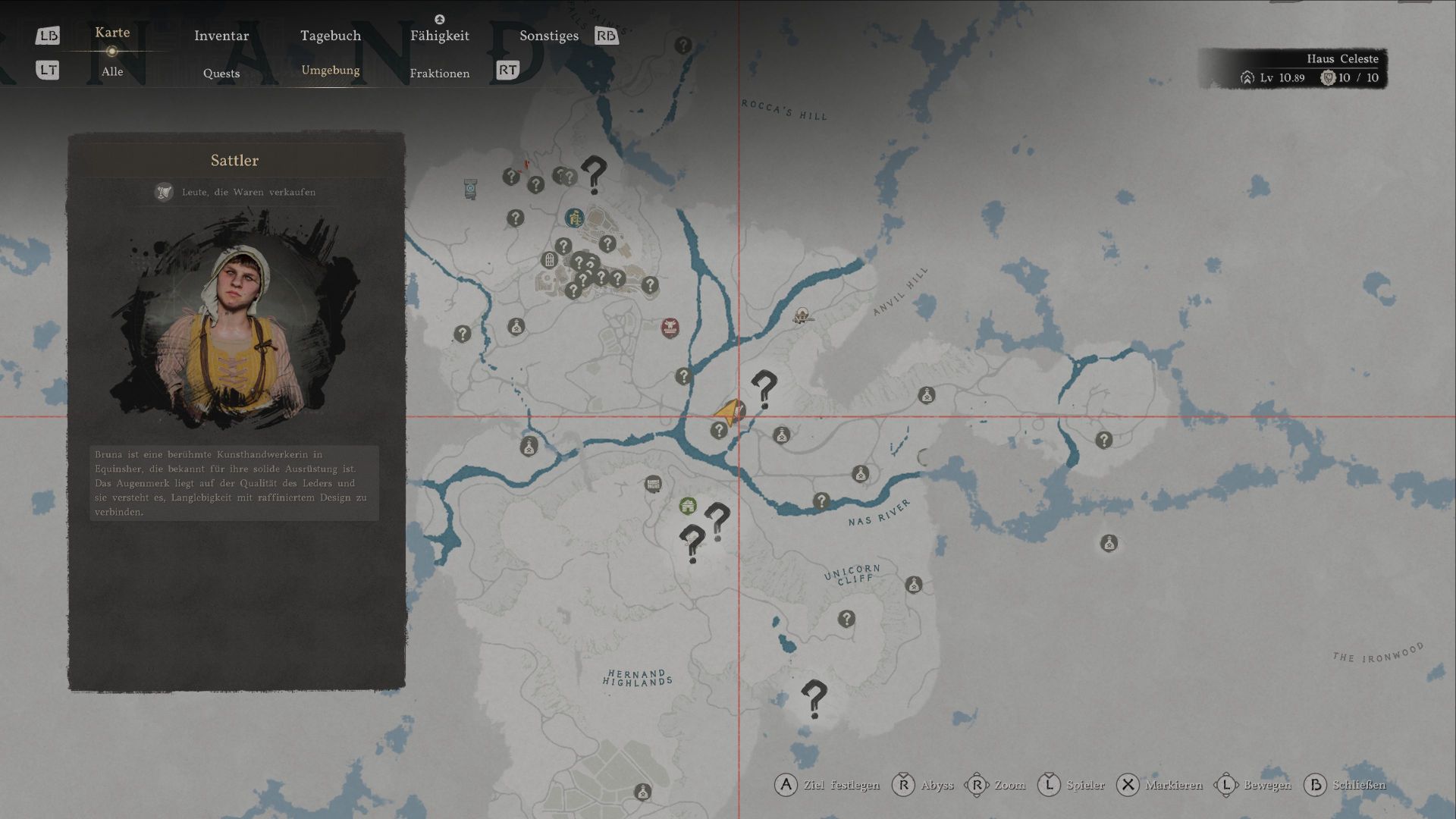Click the potion sack marker near Unicorn Cliff
This screenshot has width=1456, height=819.
click(x=913, y=585)
